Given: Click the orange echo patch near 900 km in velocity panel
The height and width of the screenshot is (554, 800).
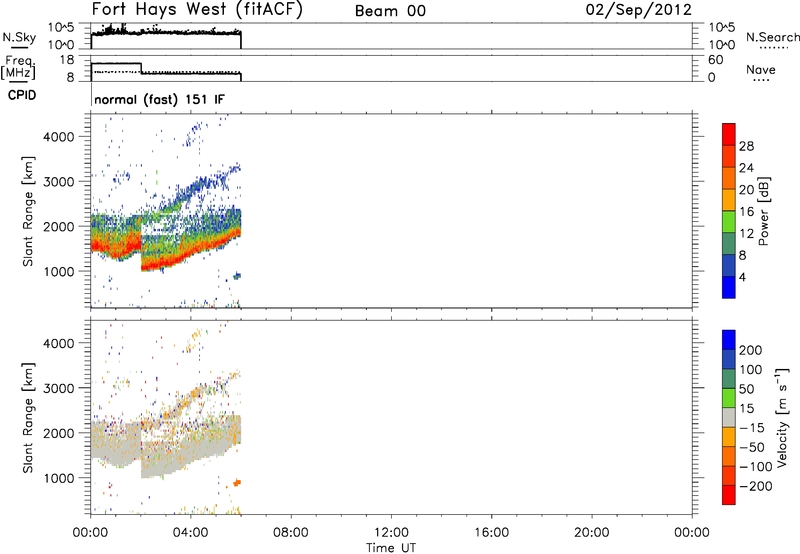Looking at the screenshot, I should coord(237,482).
